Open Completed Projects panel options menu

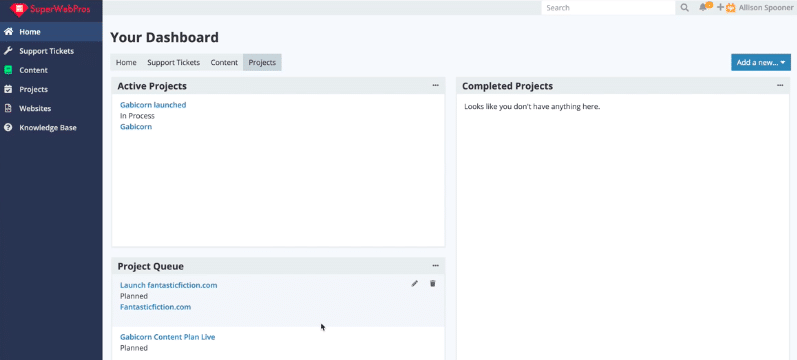point(780,85)
